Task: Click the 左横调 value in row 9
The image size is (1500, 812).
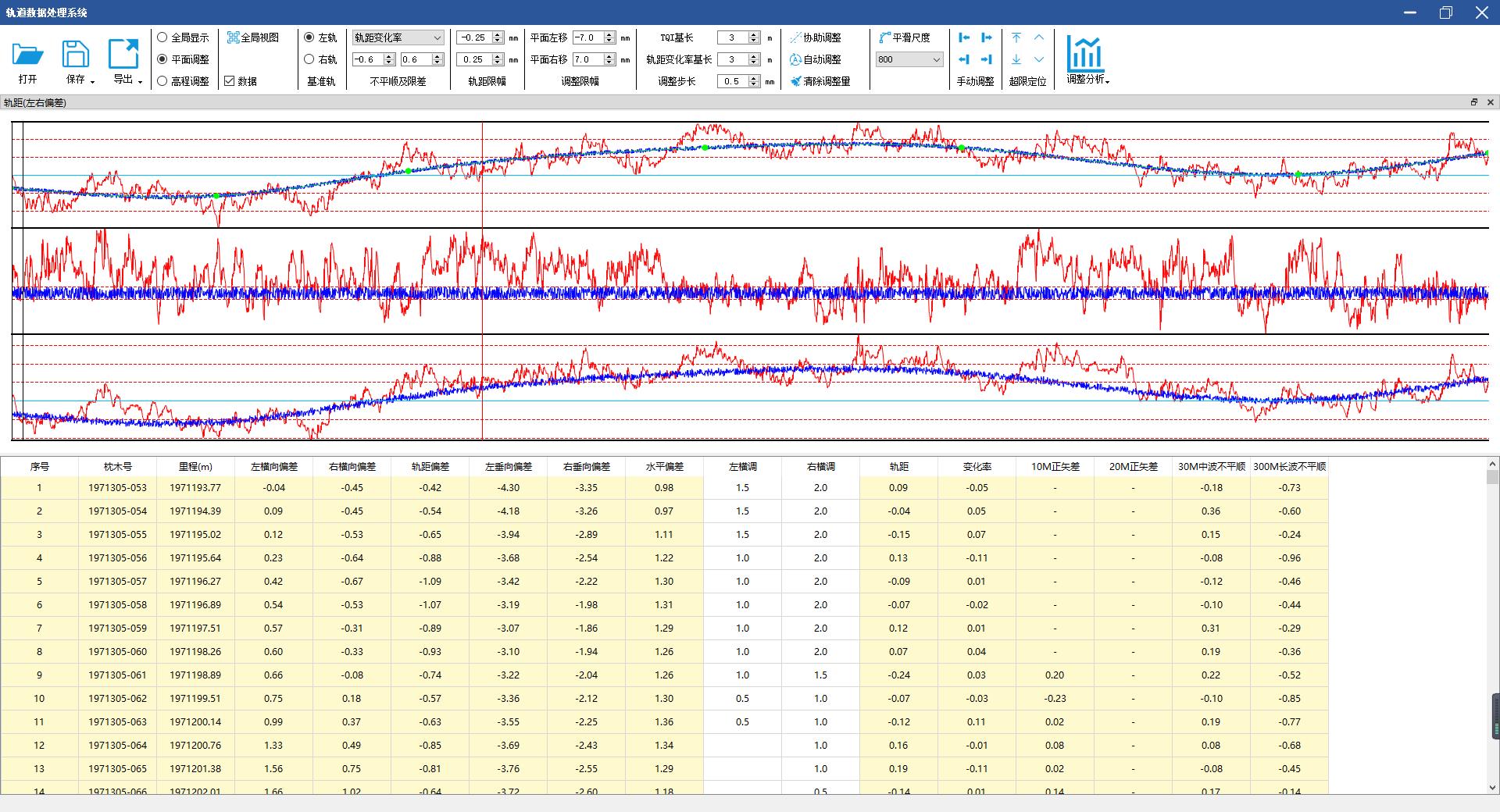Action: click(x=742, y=675)
